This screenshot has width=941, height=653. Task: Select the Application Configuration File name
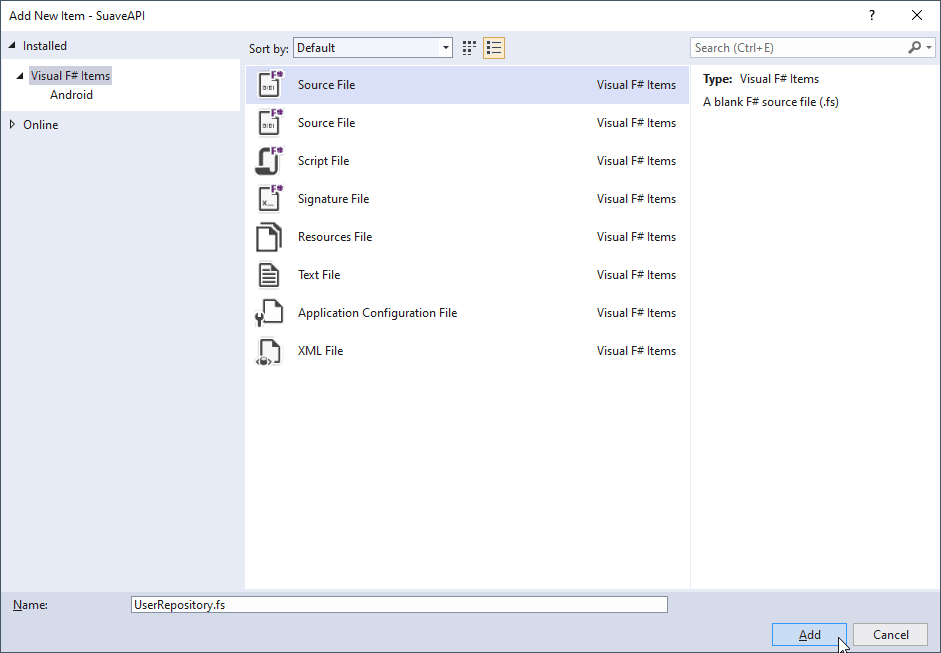(377, 313)
